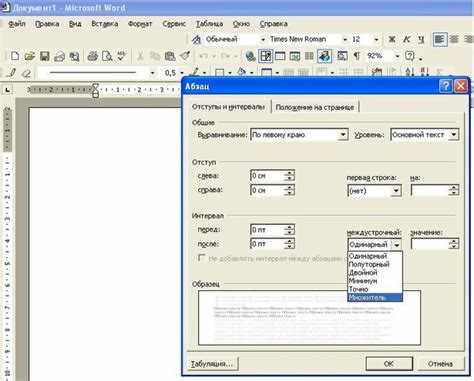Click the Sort Ascending icon

[409, 72]
